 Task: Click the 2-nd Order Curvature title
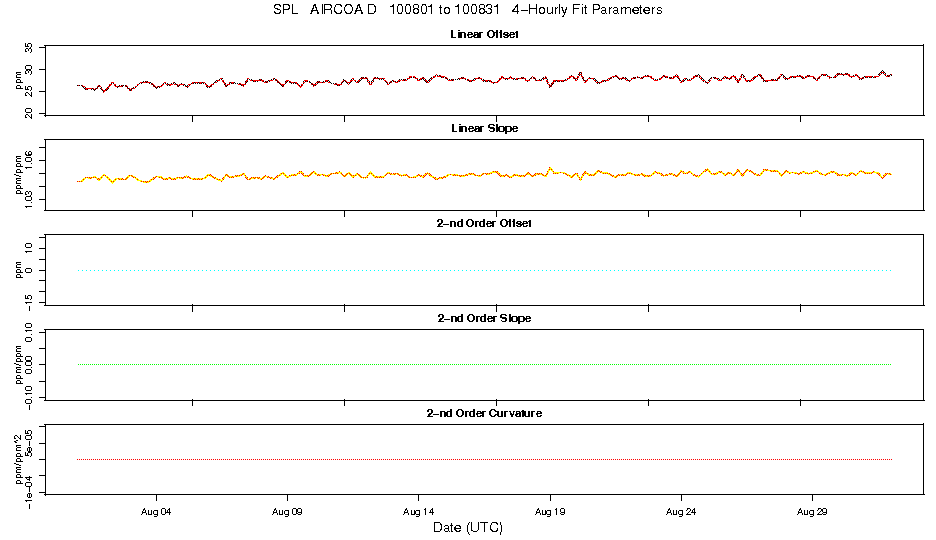pos(484,413)
